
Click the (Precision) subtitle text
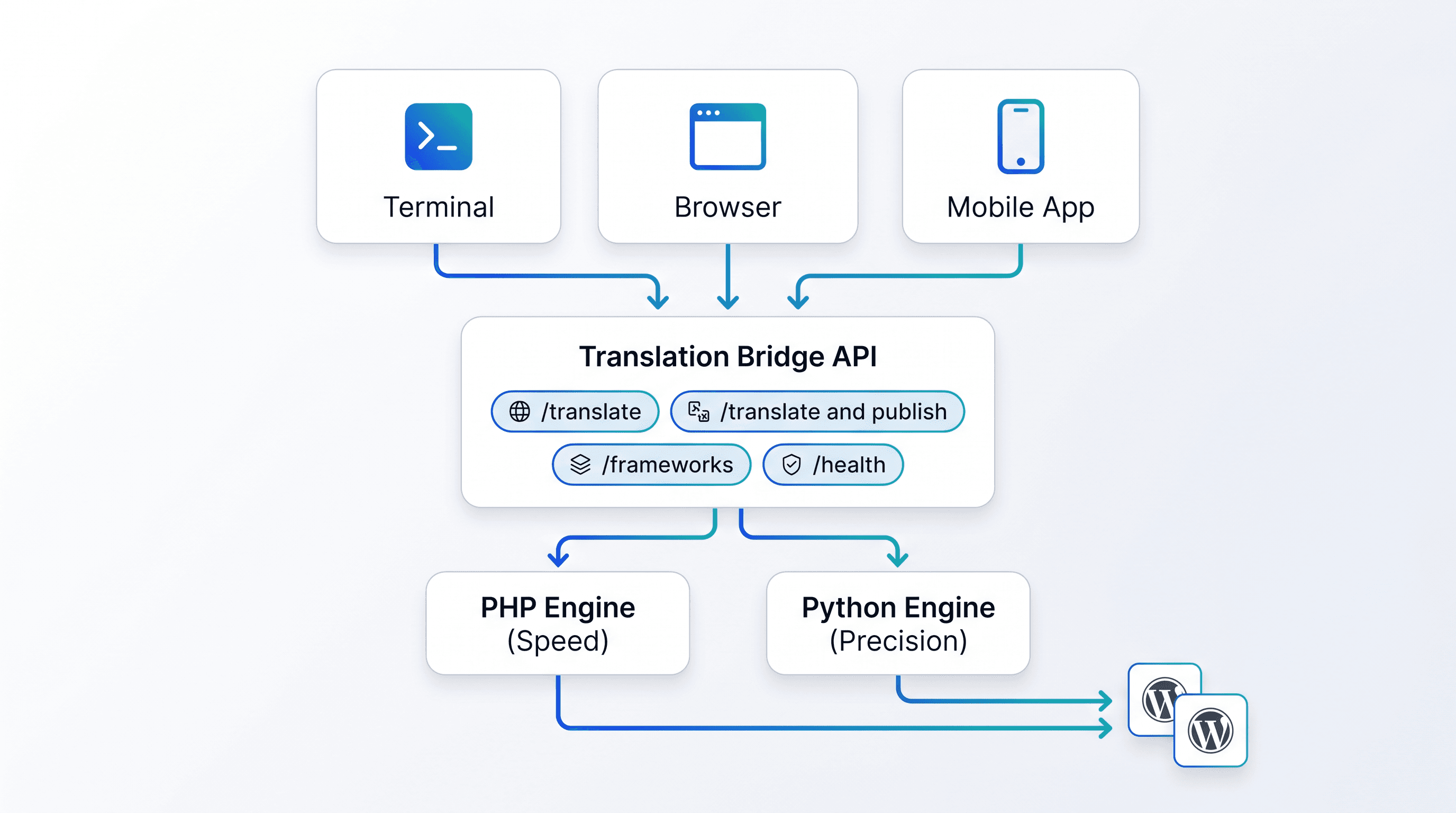coord(898,641)
